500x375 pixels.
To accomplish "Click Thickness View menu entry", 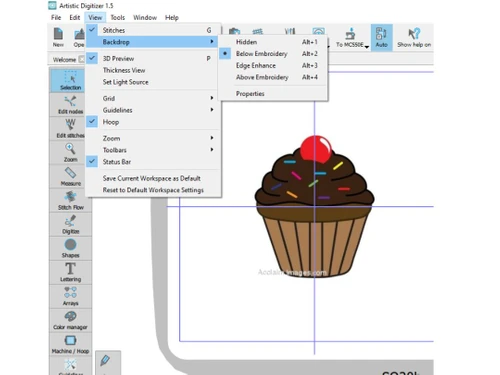I will click(x=153, y=70).
